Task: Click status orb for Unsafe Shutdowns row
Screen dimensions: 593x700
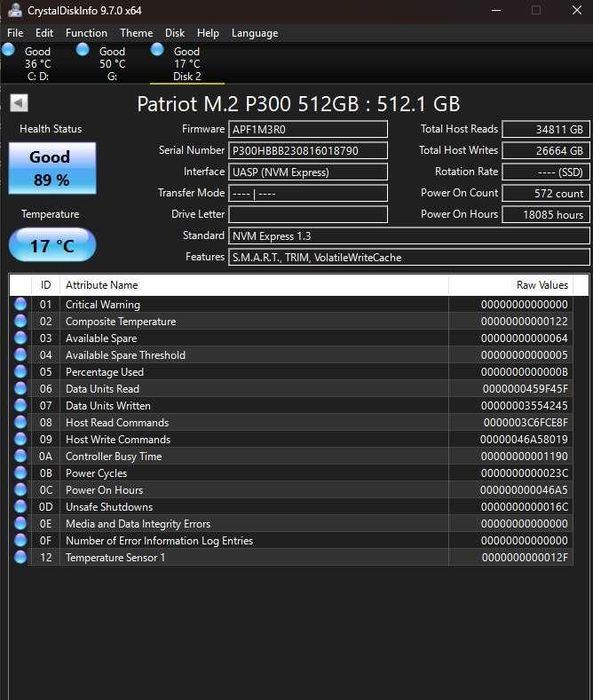Action: coord(21,507)
